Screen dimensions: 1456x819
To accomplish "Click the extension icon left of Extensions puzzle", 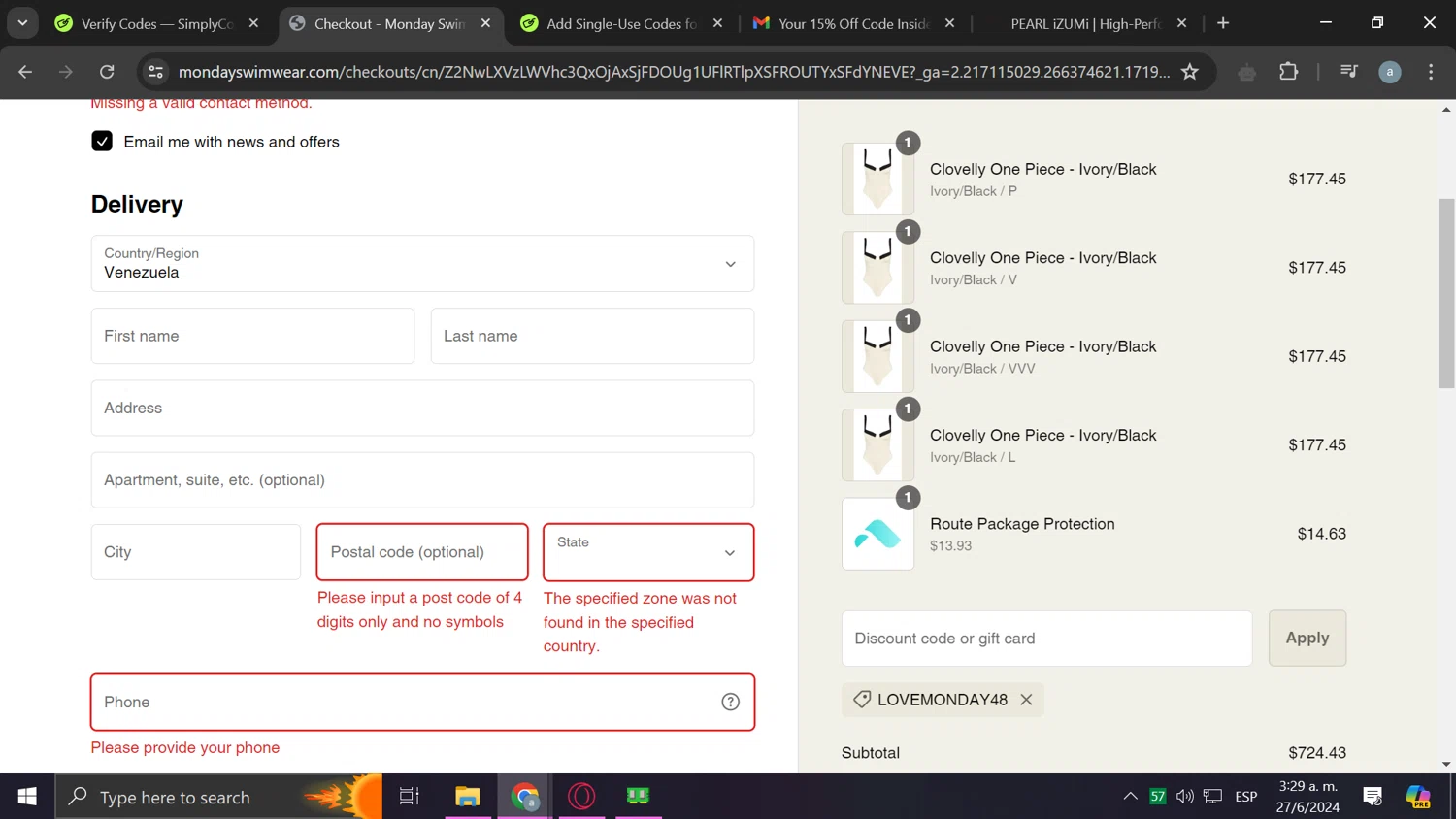I will pyautogui.click(x=1247, y=72).
